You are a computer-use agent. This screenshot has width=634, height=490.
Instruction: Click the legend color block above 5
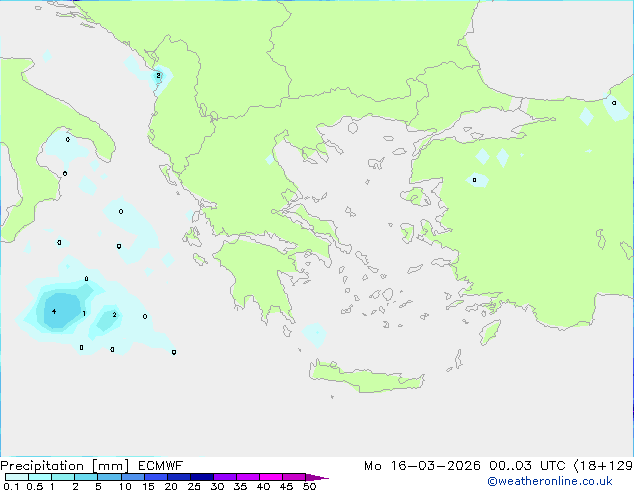coord(108,477)
